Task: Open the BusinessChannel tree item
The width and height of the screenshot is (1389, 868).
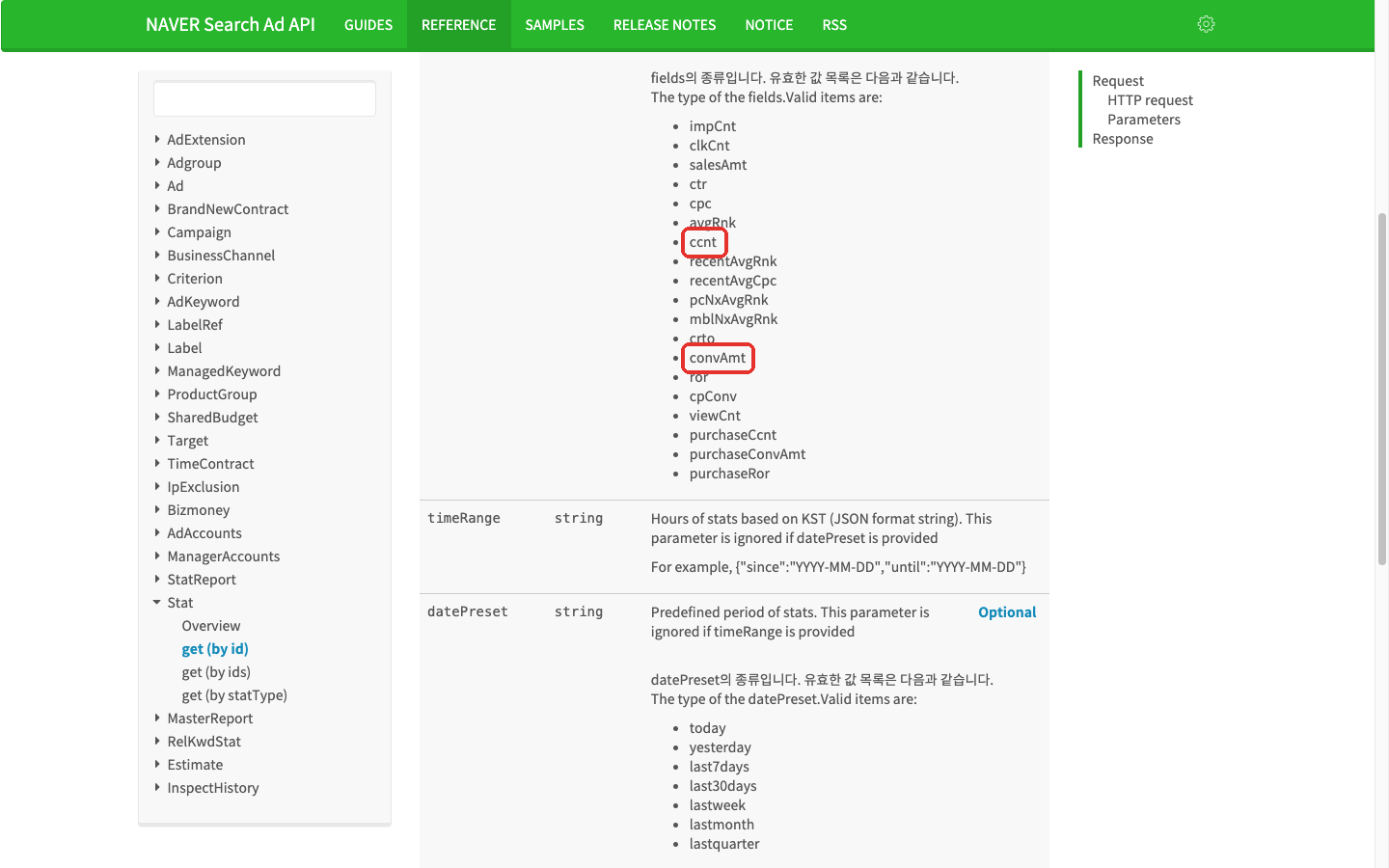Action: pyautogui.click(x=221, y=256)
